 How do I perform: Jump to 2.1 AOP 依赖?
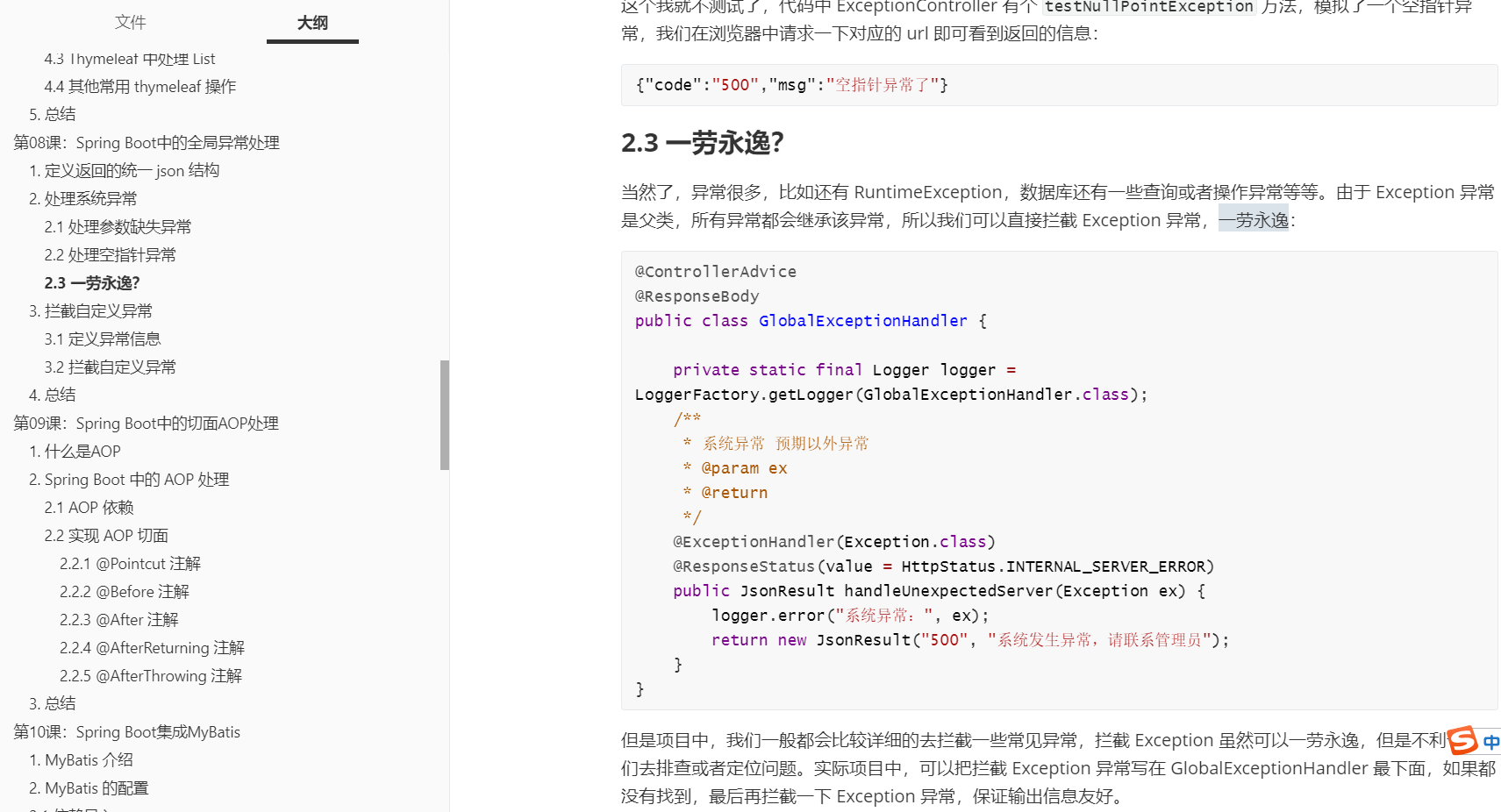[x=89, y=508]
